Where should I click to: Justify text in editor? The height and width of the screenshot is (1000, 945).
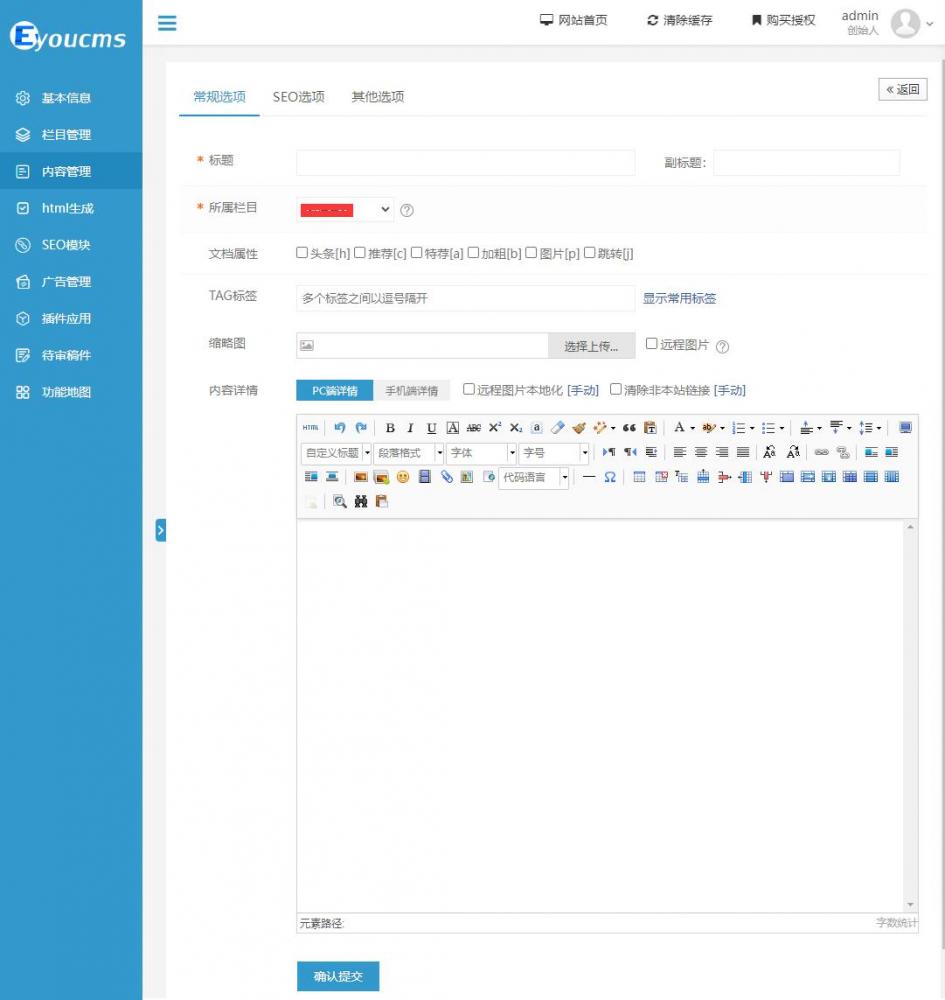pos(743,452)
